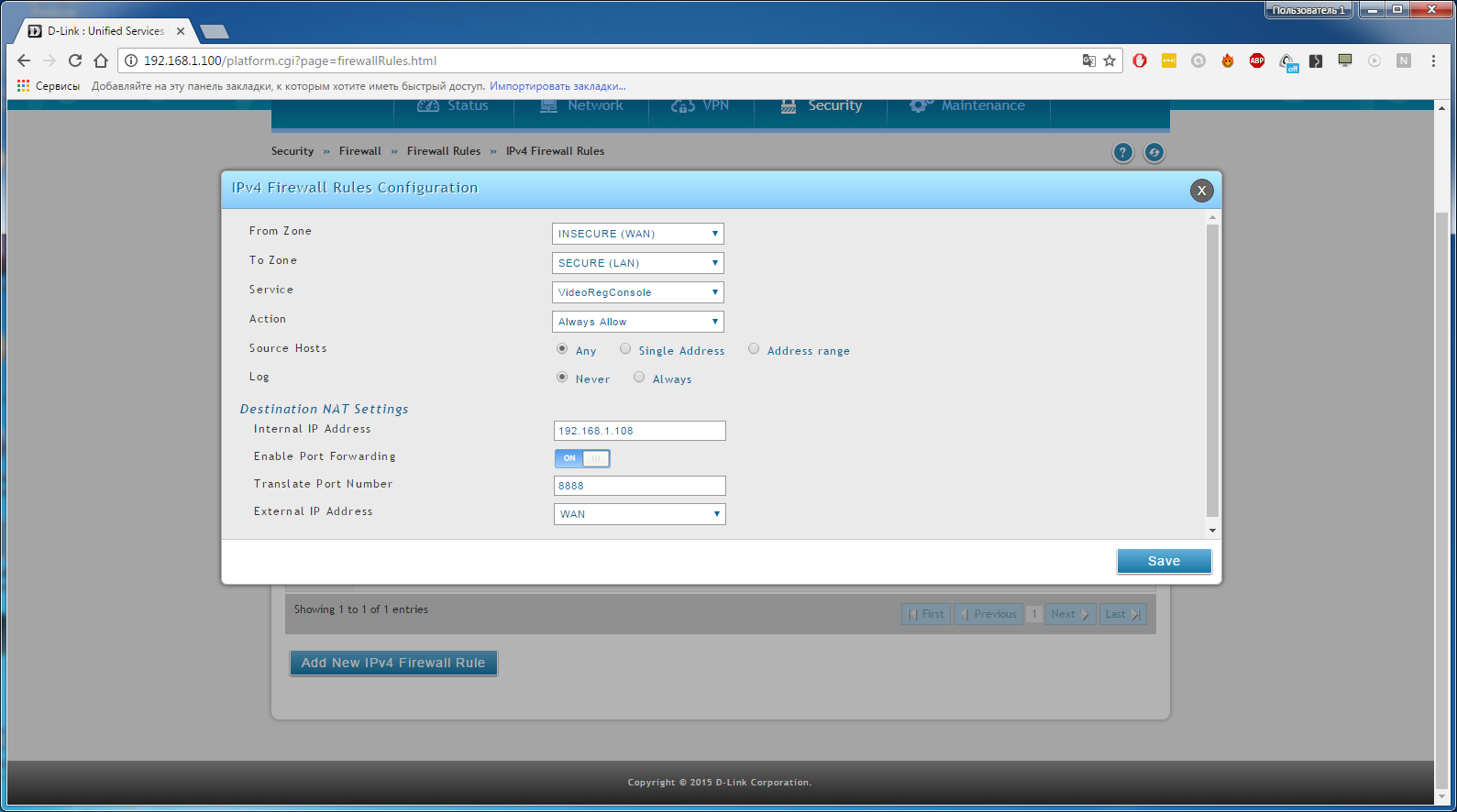Expand the Action dropdown

[x=638, y=322]
